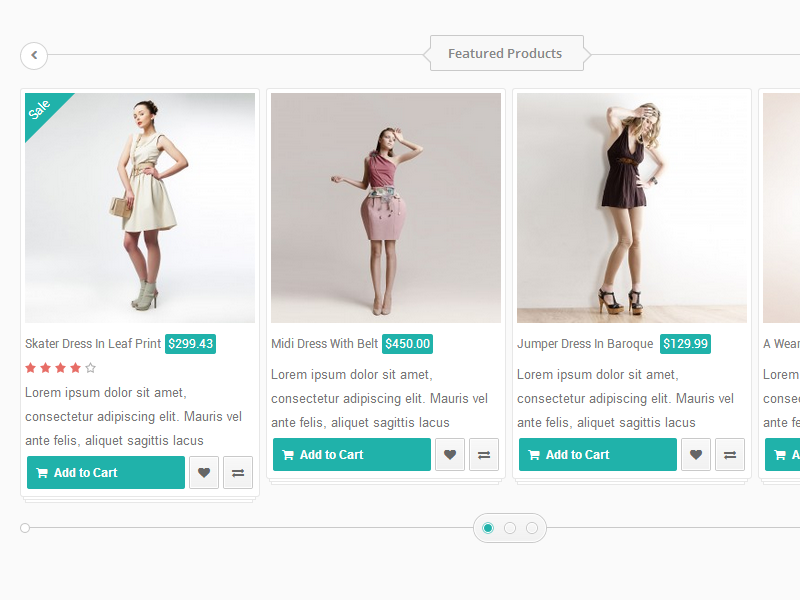Go to third carousel page dot
This screenshot has width=800, height=600.
click(532, 528)
